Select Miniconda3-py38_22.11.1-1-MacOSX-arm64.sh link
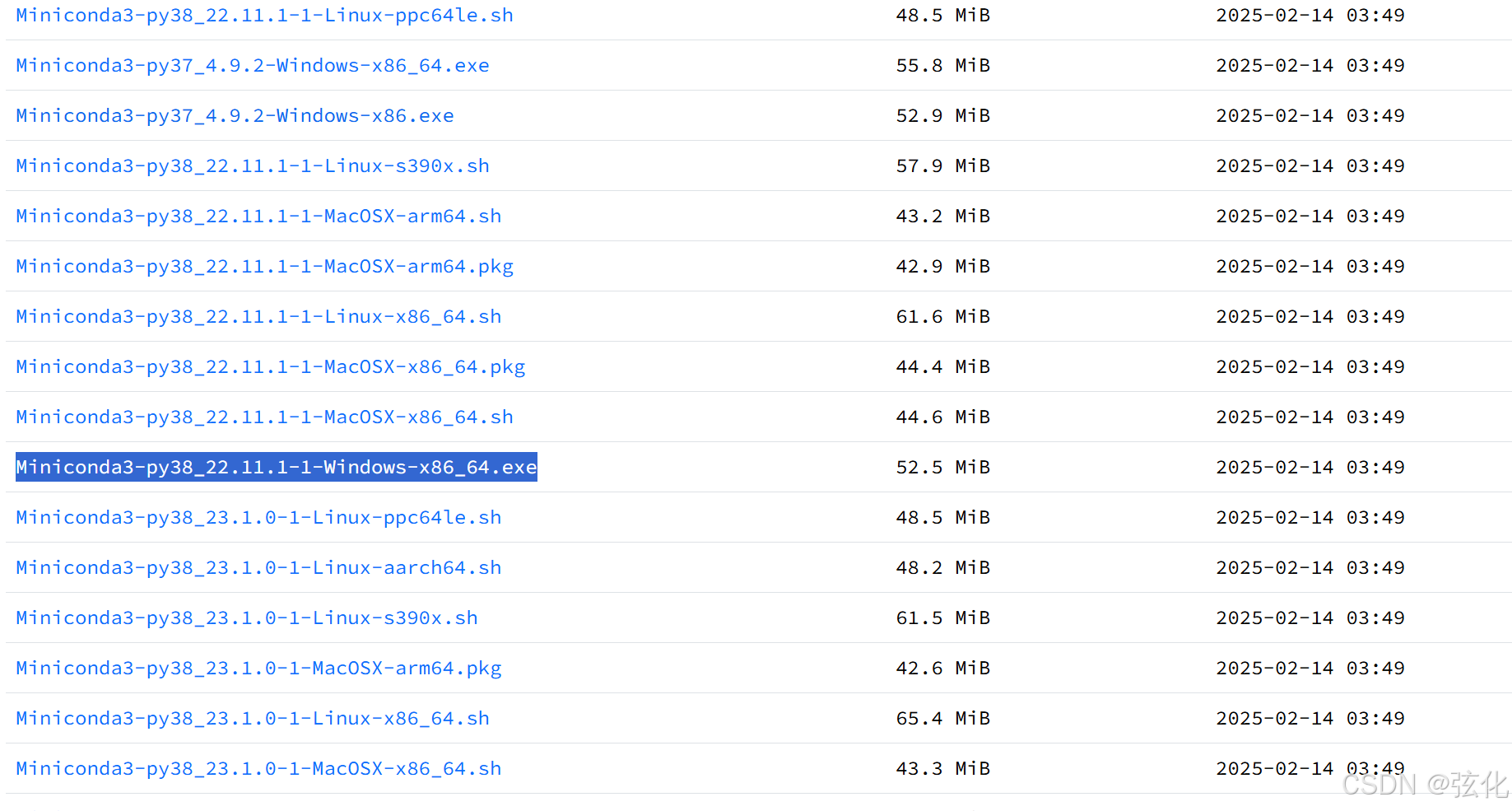 pyautogui.click(x=258, y=217)
